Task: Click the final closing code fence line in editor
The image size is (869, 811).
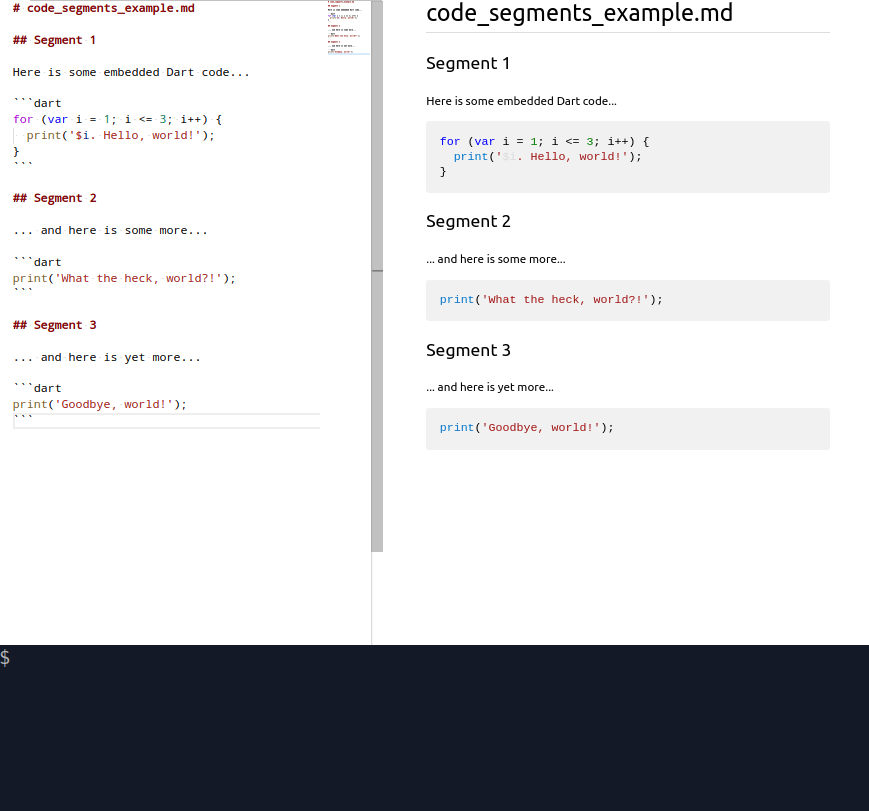Action: click(x=166, y=421)
